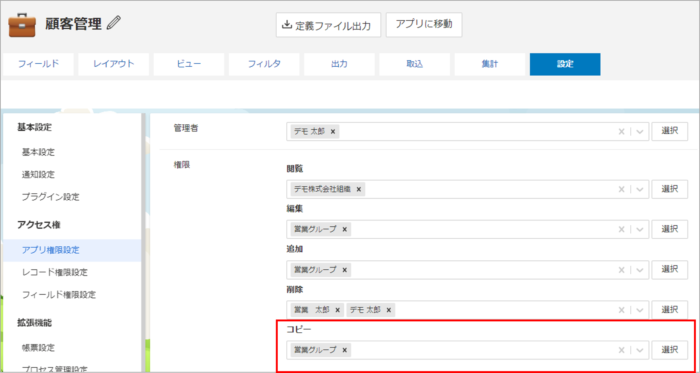700x373 pixels.
Task: Expand the 編集 dropdown arrow
Action: pos(639,229)
